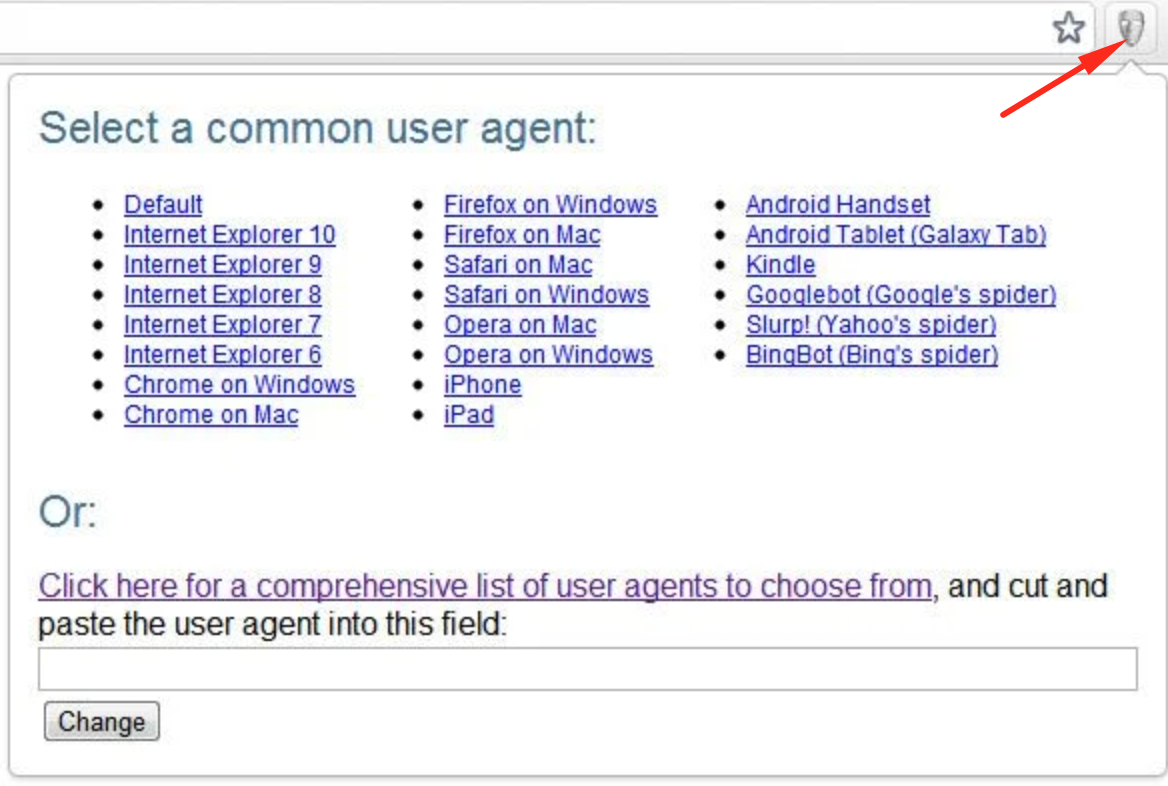Choose Android Handset user agent
This screenshot has width=1168, height=786.
point(838,205)
